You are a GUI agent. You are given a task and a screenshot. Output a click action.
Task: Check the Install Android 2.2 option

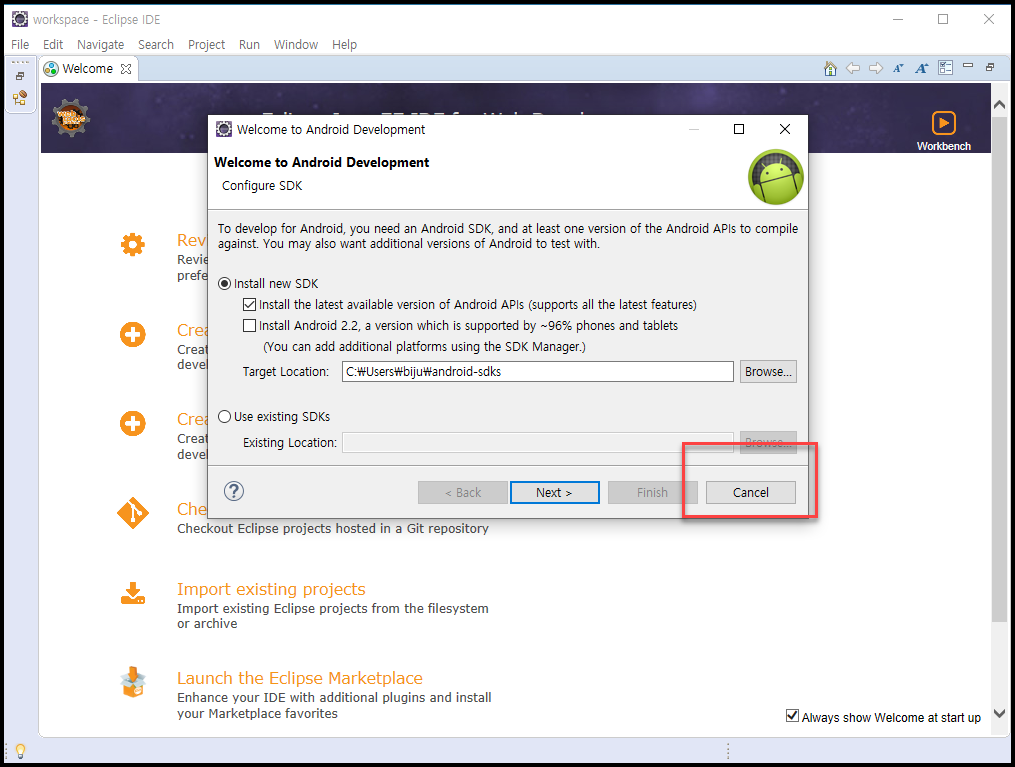[249, 326]
